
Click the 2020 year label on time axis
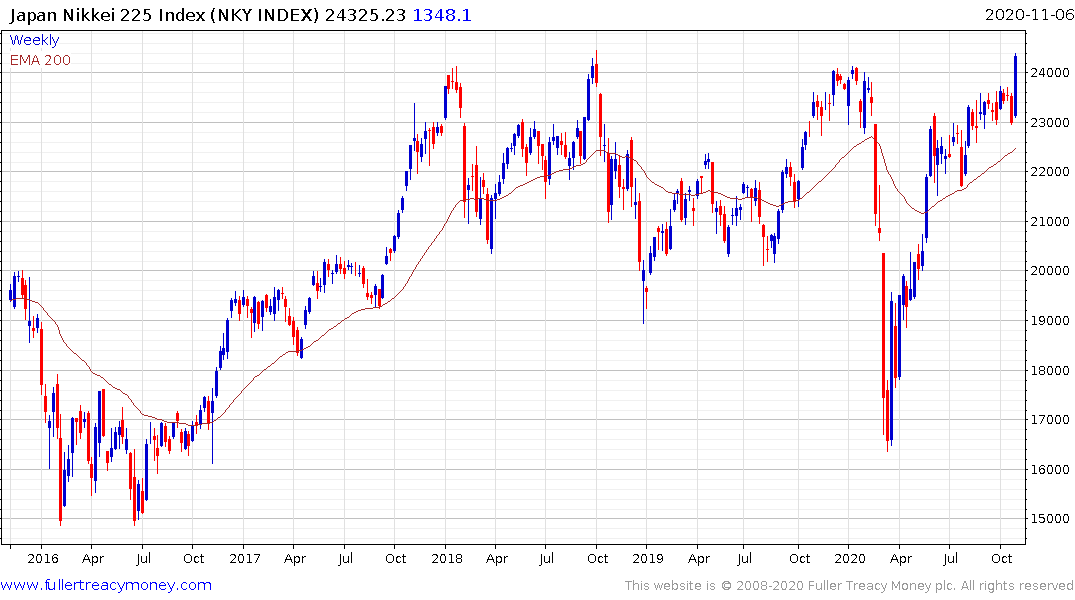click(850, 558)
